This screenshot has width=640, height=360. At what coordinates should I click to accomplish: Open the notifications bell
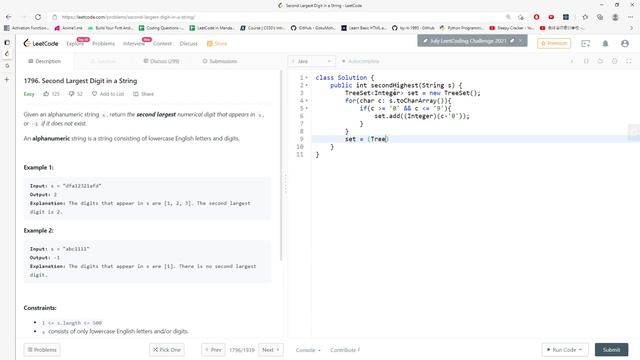click(x=605, y=43)
